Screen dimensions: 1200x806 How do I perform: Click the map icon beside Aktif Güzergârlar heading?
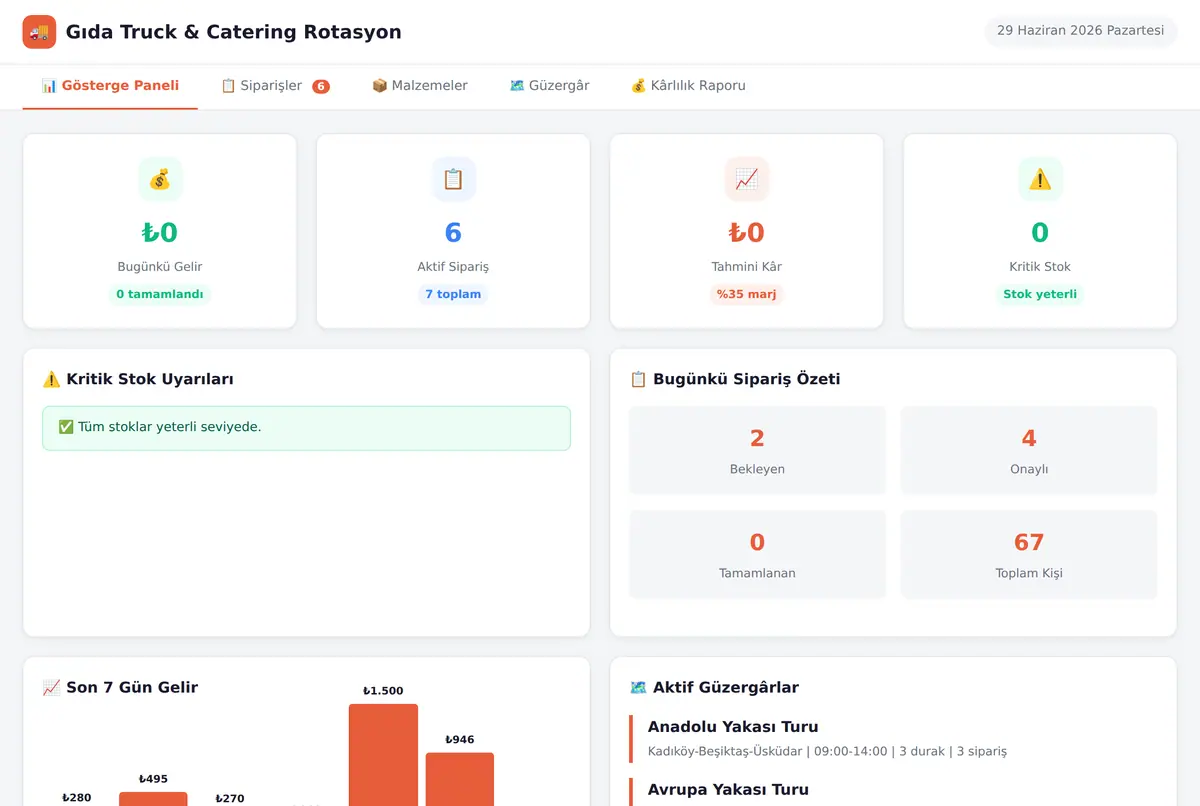point(638,687)
